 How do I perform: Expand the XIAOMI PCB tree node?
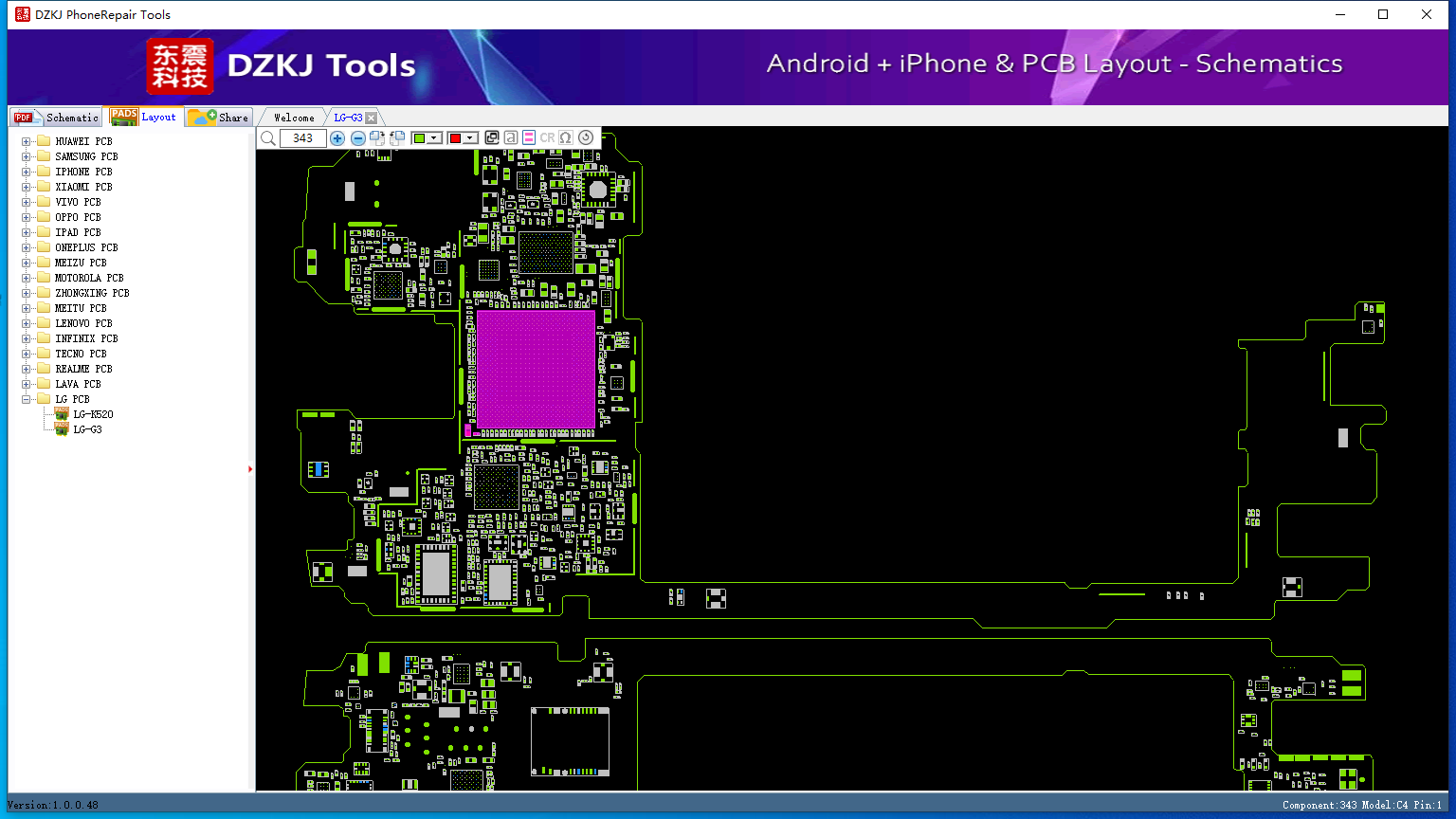click(x=27, y=187)
